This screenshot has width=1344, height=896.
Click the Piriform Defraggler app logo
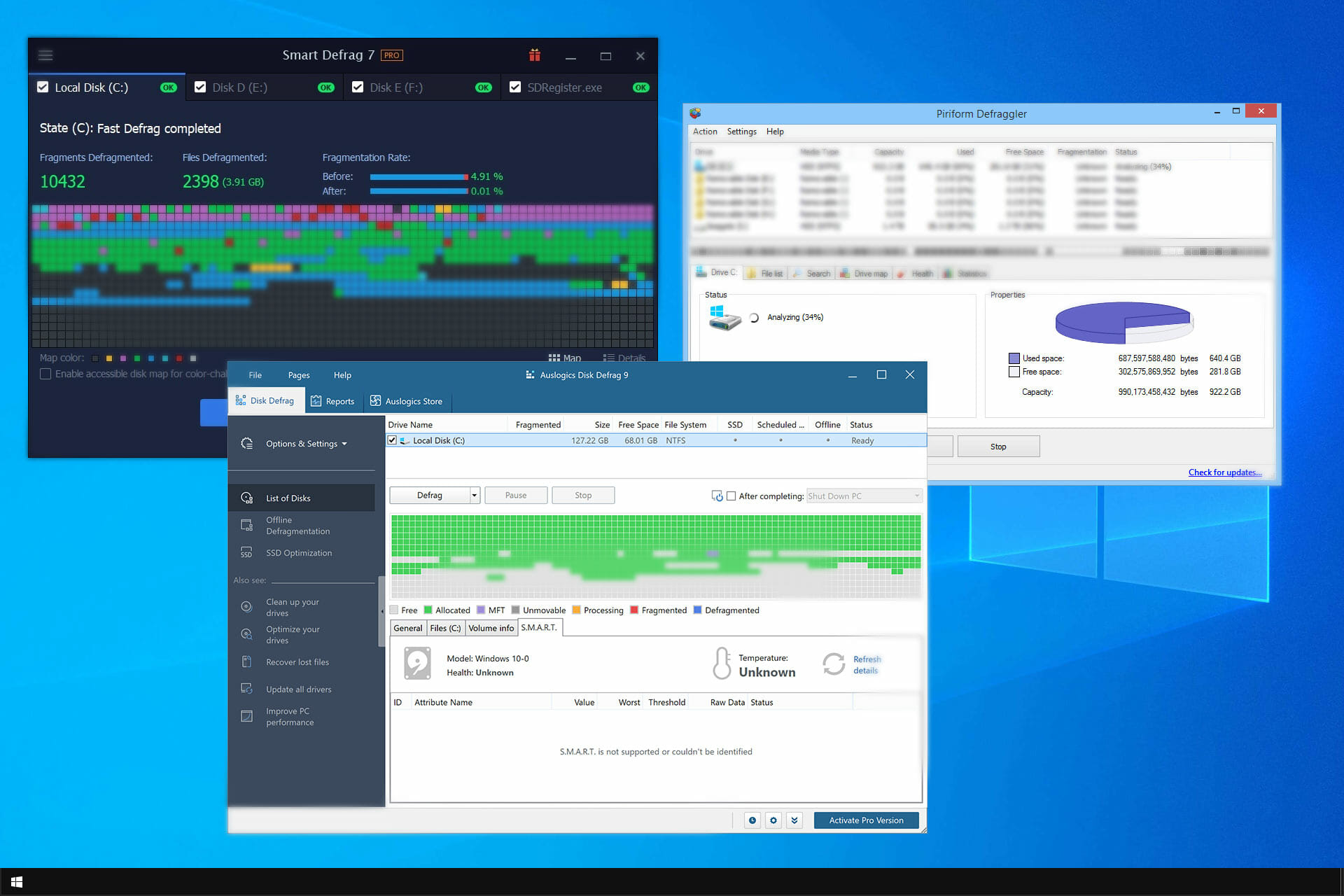coord(695,113)
